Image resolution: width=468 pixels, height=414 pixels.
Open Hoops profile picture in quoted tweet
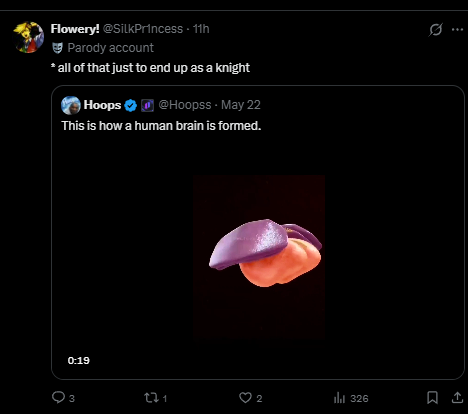[71, 105]
